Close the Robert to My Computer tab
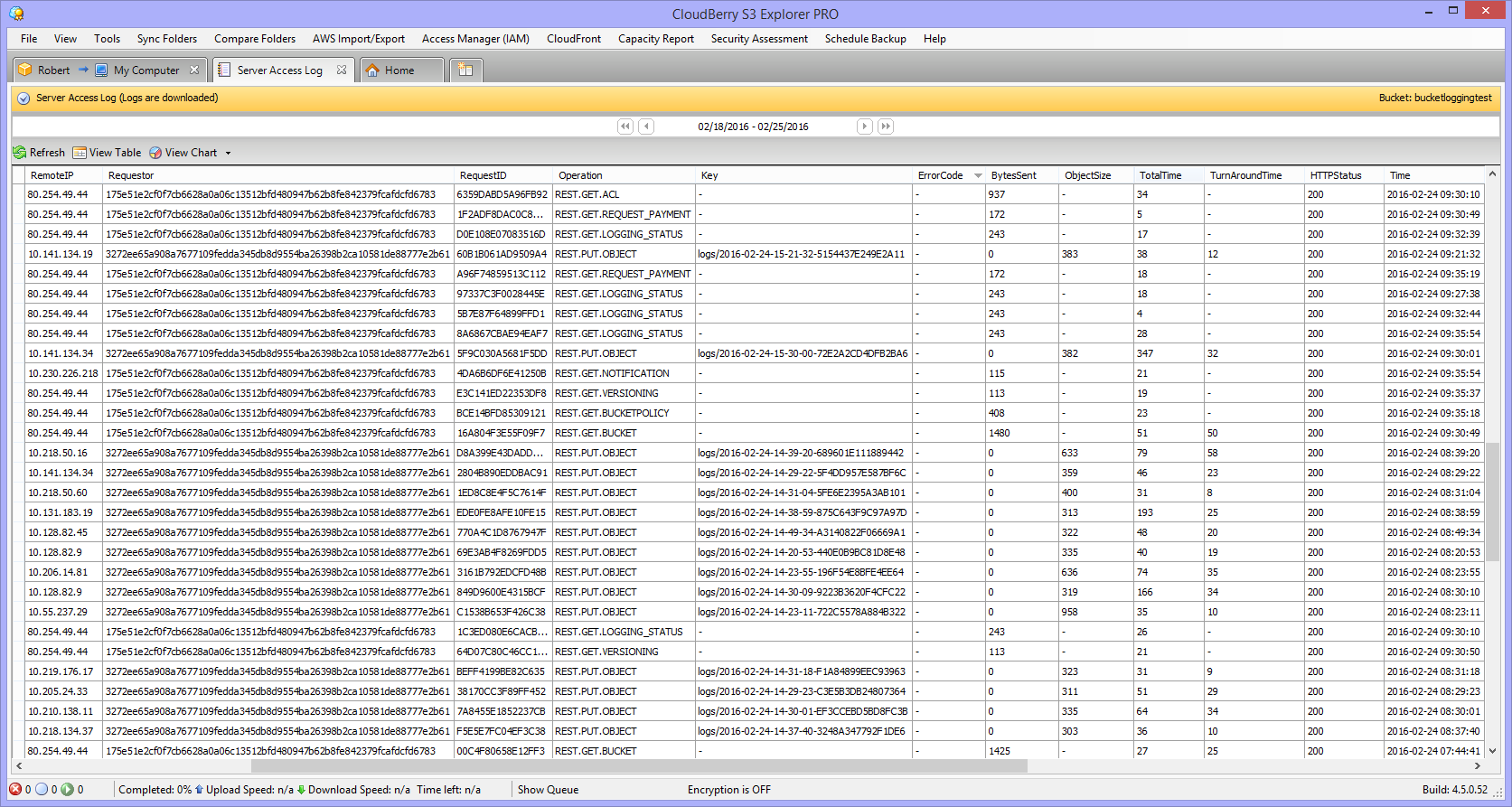 pyautogui.click(x=194, y=70)
